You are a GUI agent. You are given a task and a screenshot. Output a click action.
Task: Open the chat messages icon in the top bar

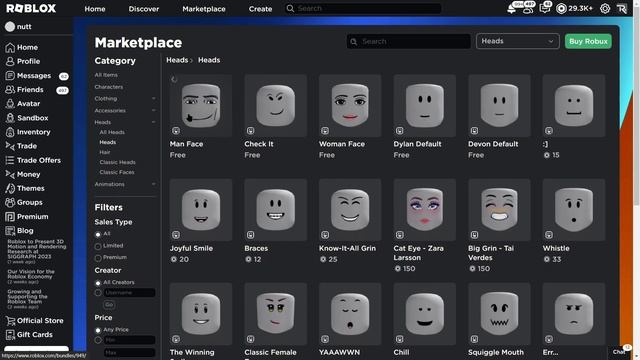pos(544,9)
